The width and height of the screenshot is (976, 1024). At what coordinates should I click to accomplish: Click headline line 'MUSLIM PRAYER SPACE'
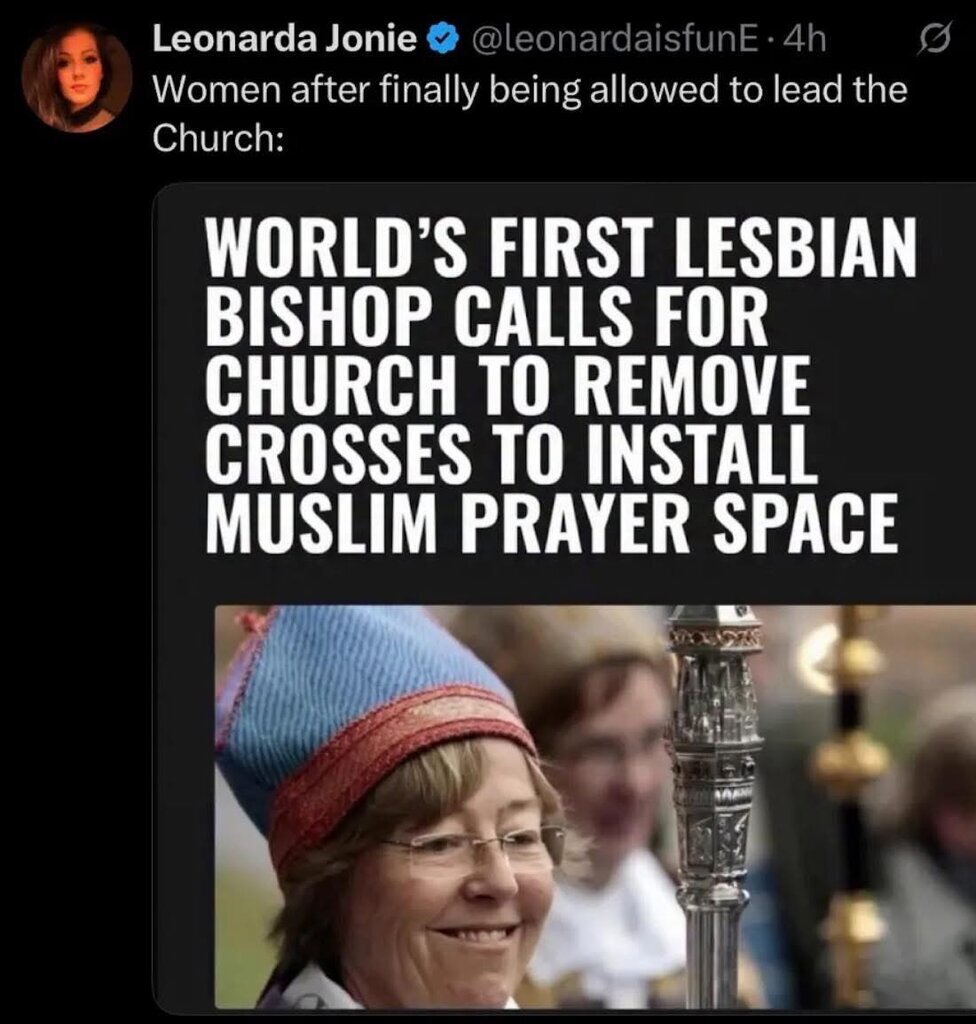pos(553,524)
